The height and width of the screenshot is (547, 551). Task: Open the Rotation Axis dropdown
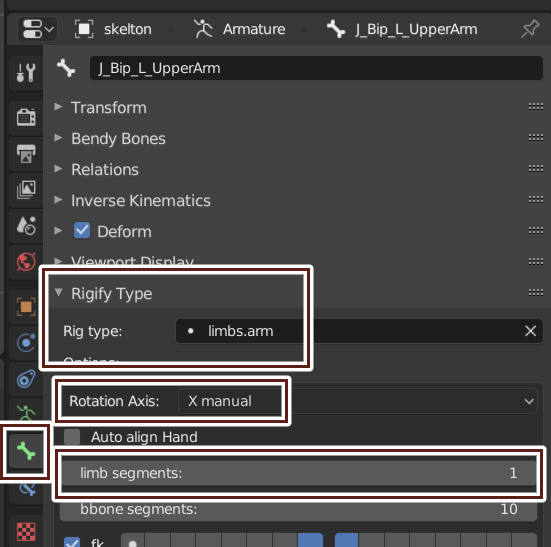[x=358, y=401]
